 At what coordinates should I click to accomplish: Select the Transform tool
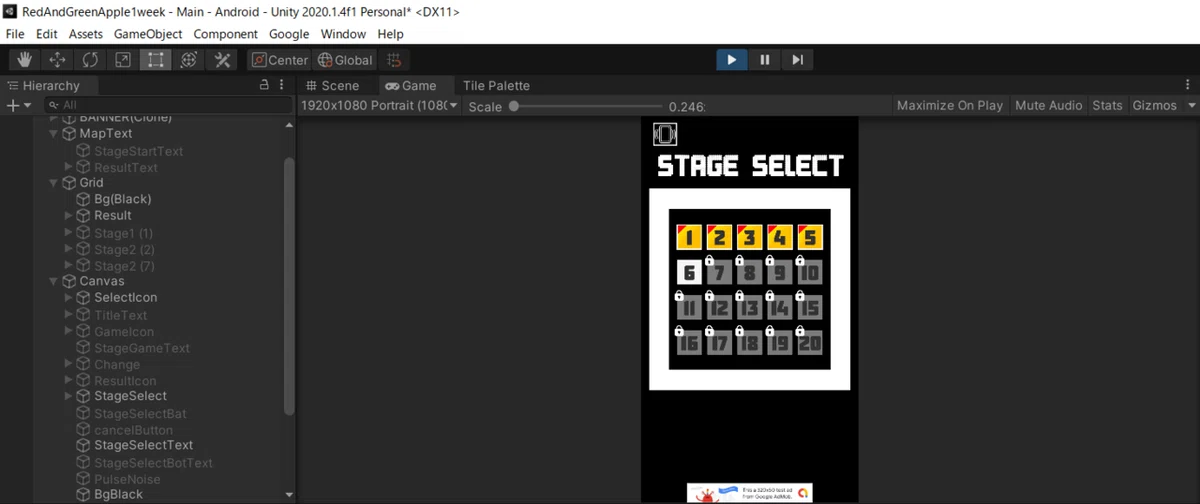click(188, 60)
